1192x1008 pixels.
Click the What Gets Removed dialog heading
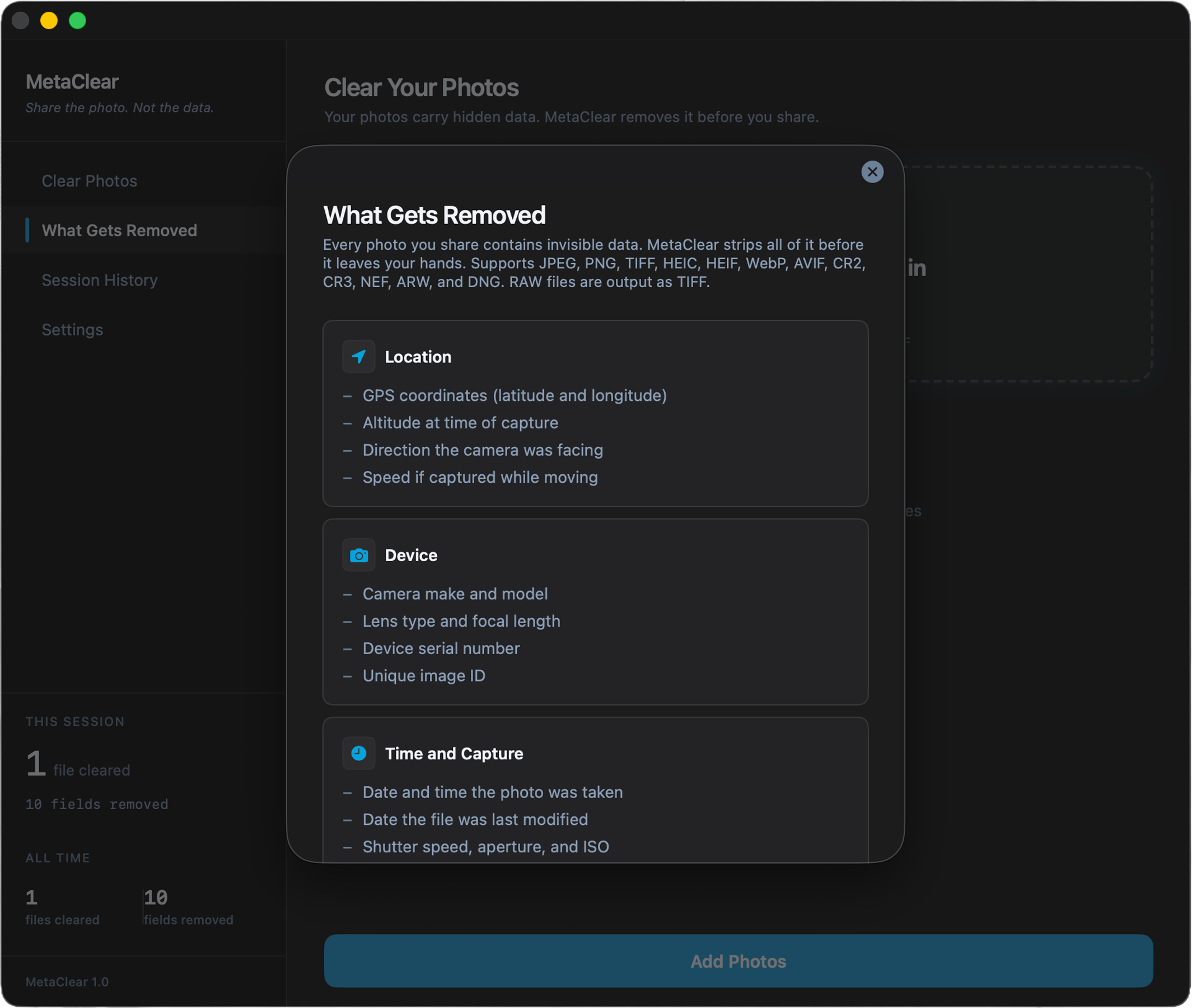(x=434, y=216)
